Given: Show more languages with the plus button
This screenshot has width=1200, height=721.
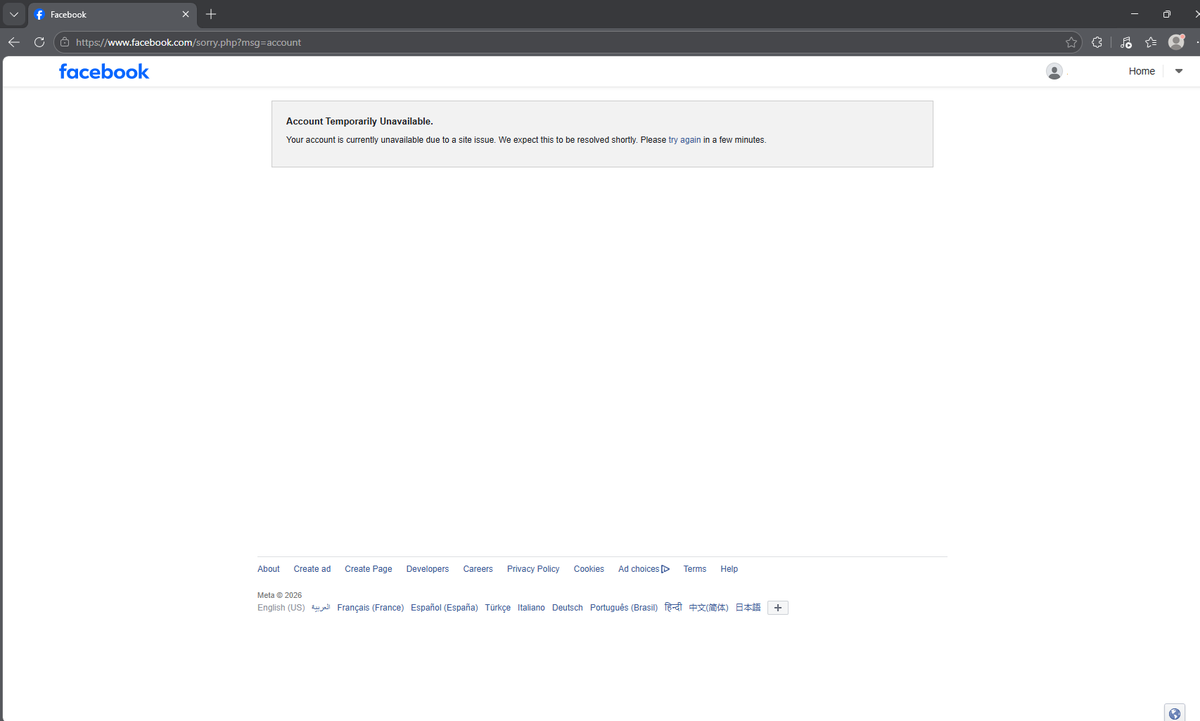Looking at the screenshot, I should [x=778, y=608].
